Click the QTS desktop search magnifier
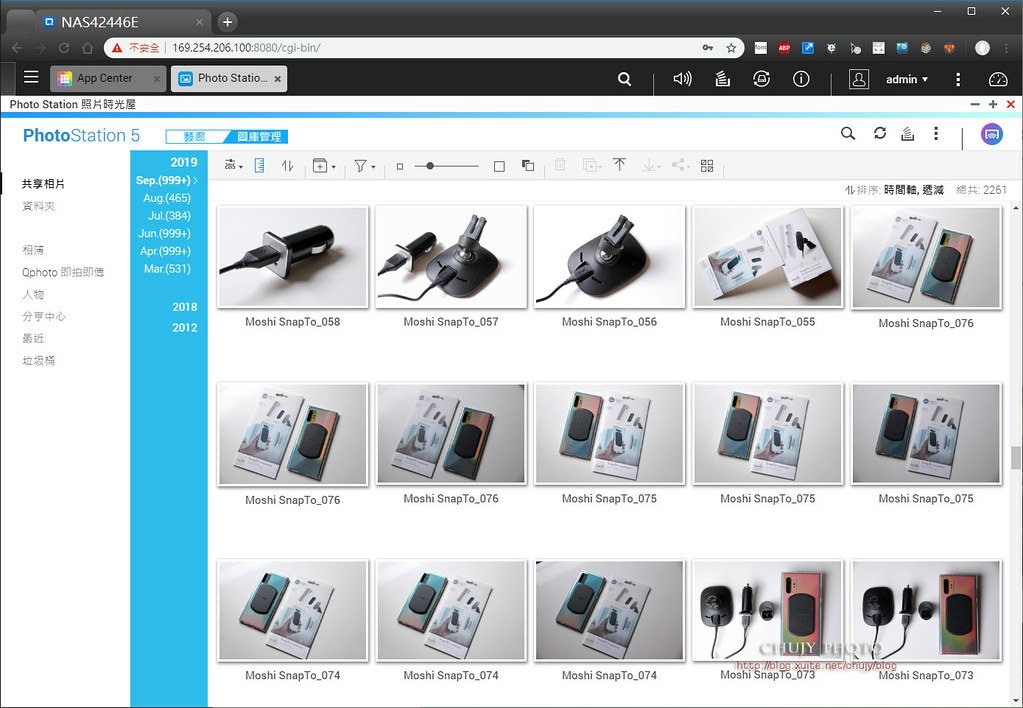The height and width of the screenshot is (708, 1023). (x=624, y=79)
